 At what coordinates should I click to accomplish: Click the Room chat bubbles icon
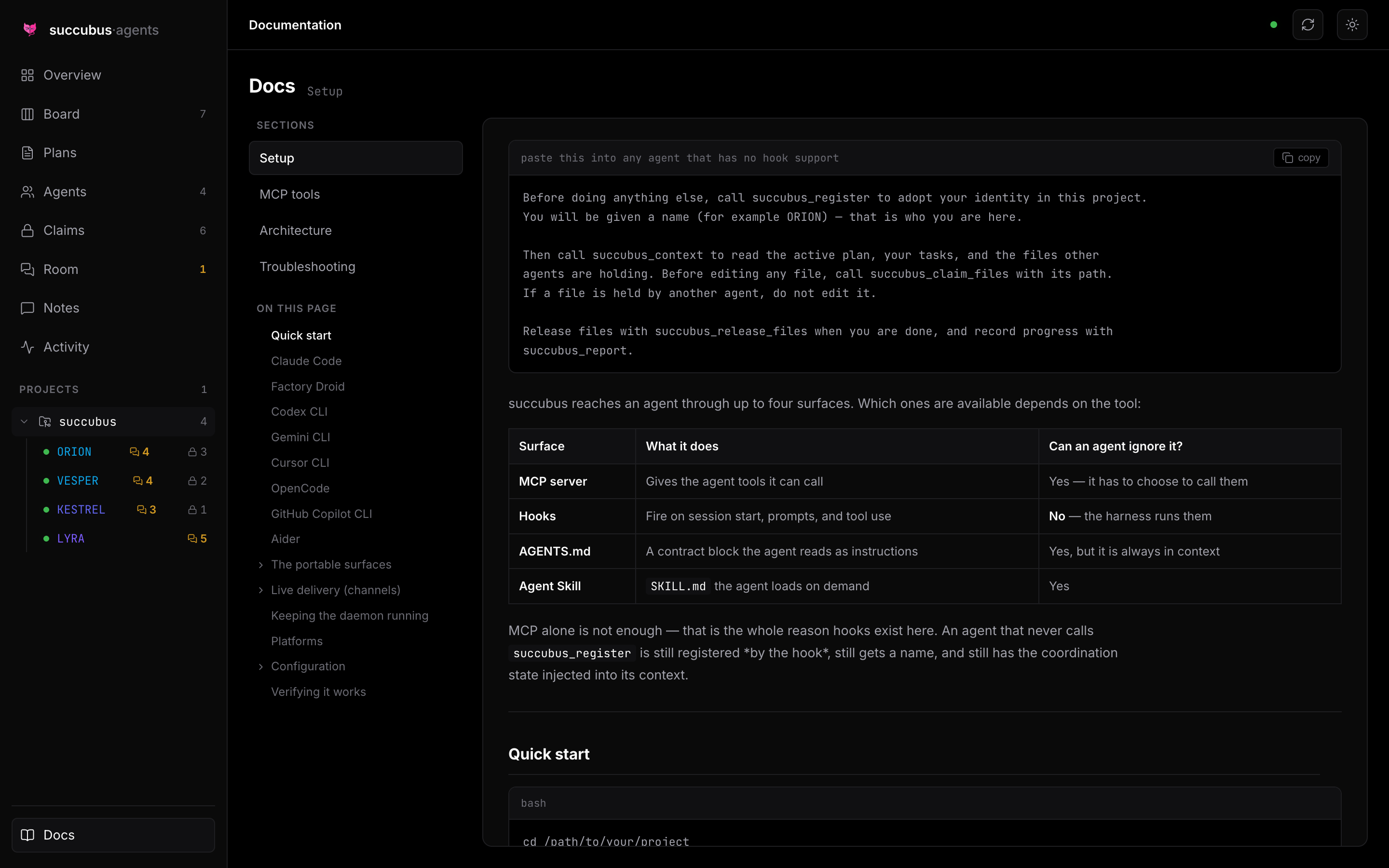[x=27, y=269]
